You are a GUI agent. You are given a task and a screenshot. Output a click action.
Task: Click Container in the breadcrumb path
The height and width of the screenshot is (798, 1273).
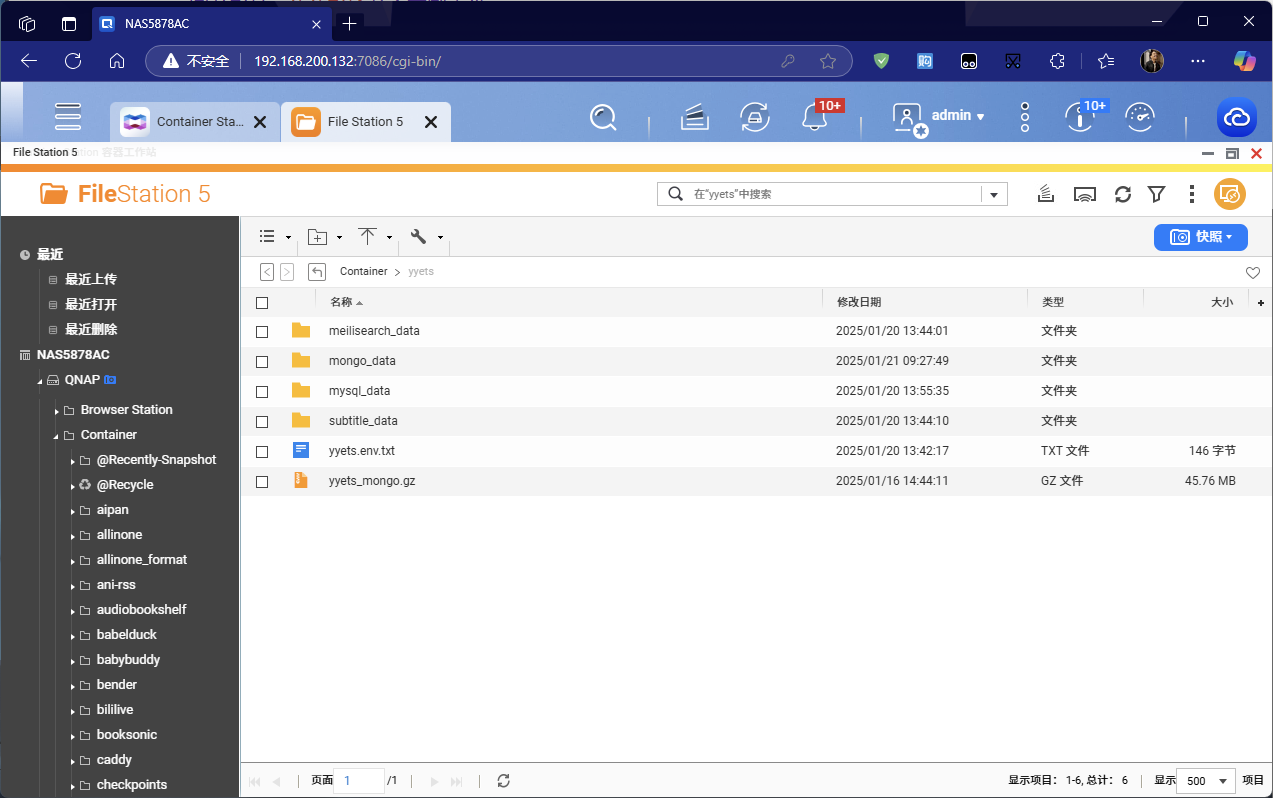coord(363,272)
